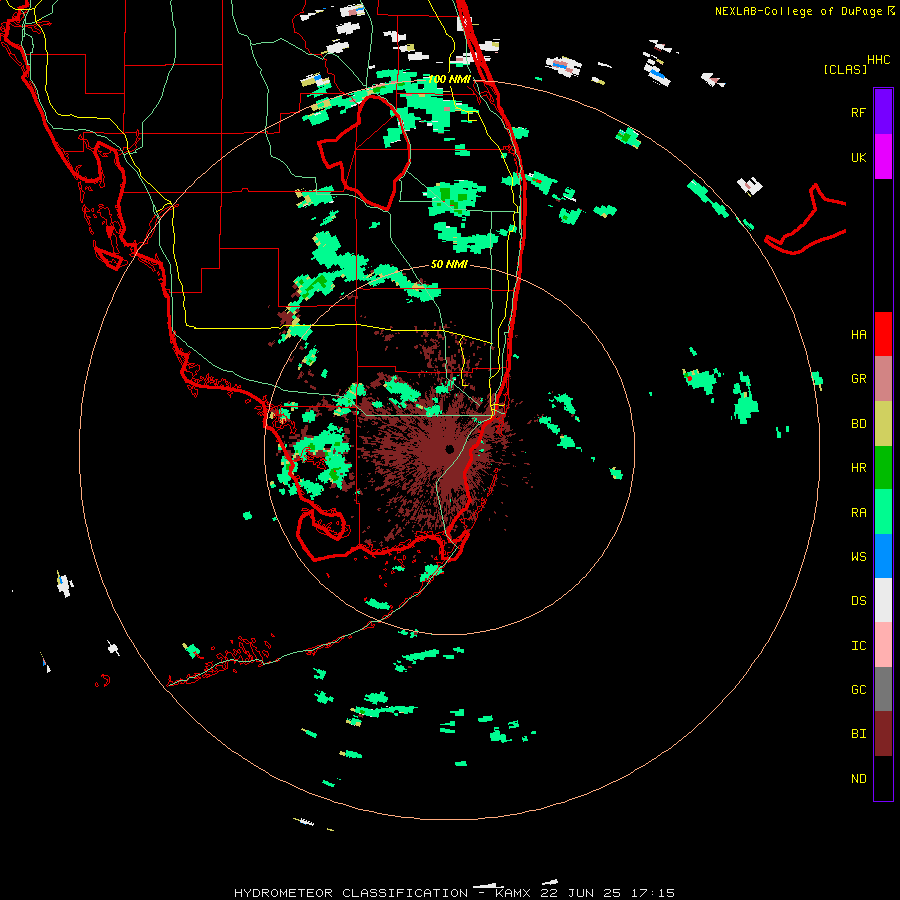Select the GR legend color block
The width and height of the screenshot is (900, 900).
click(x=883, y=379)
